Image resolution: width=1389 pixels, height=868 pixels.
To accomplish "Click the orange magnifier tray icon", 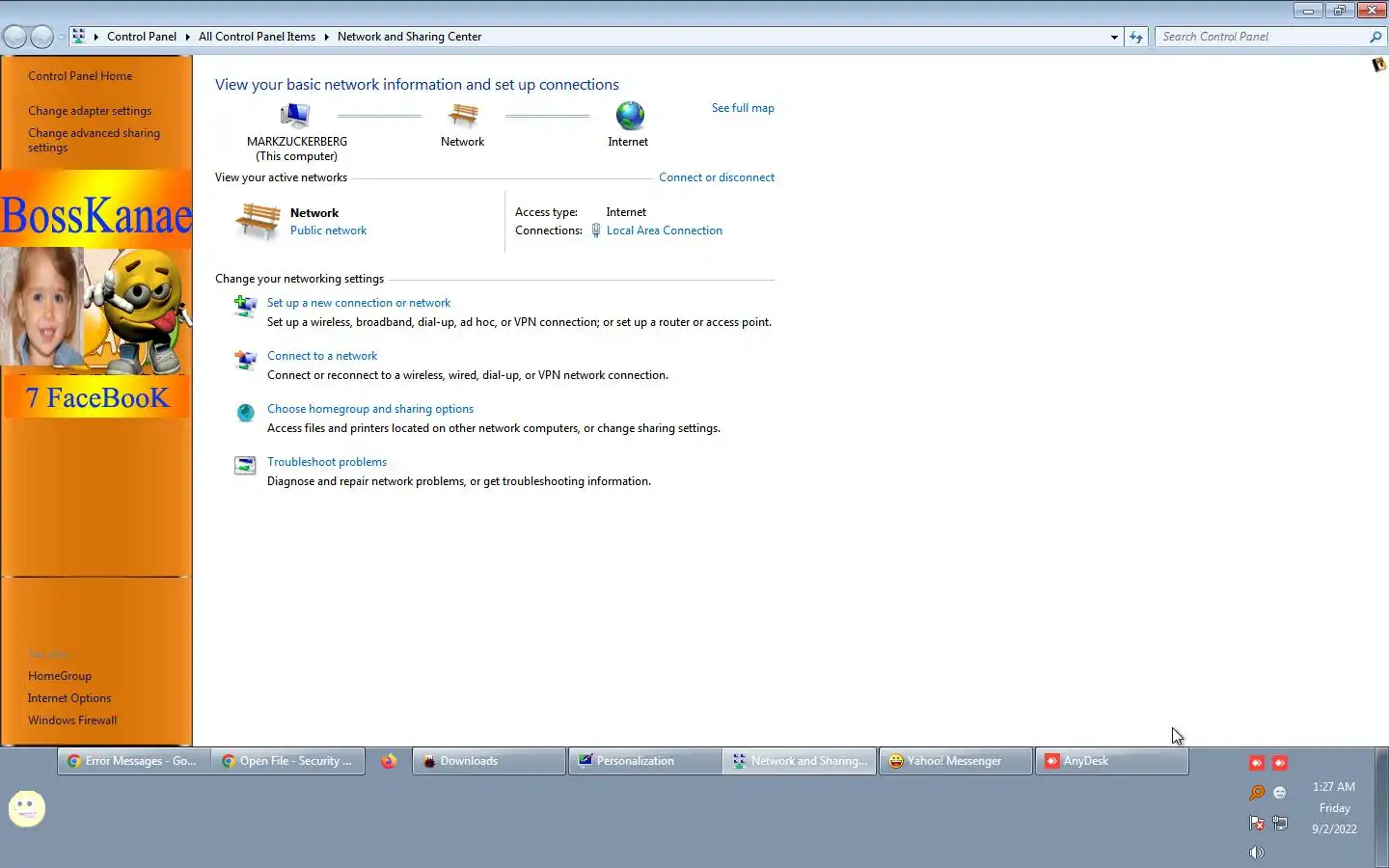I will [1256, 793].
